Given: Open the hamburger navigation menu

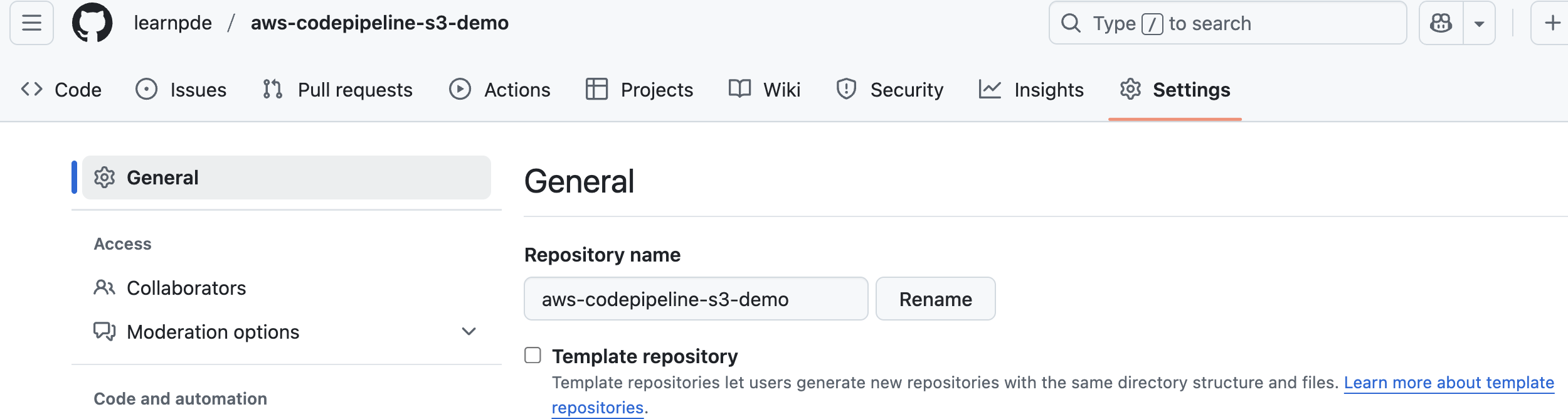Looking at the screenshot, I should click(x=31, y=23).
